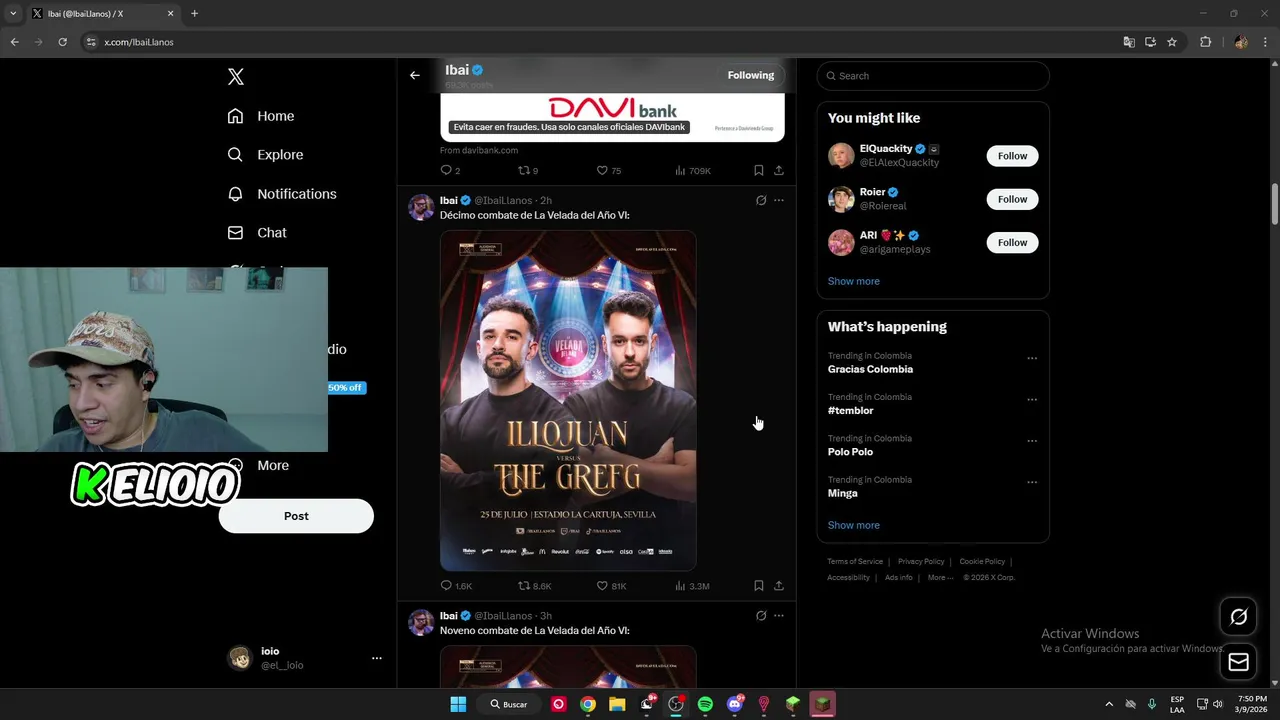Share the DAVIbank post
This screenshot has height=720, width=1280.
(779, 171)
